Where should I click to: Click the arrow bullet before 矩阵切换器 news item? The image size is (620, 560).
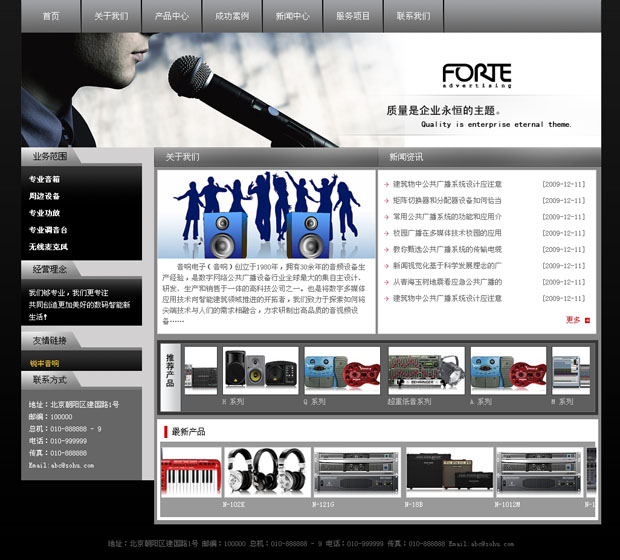(x=386, y=200)
